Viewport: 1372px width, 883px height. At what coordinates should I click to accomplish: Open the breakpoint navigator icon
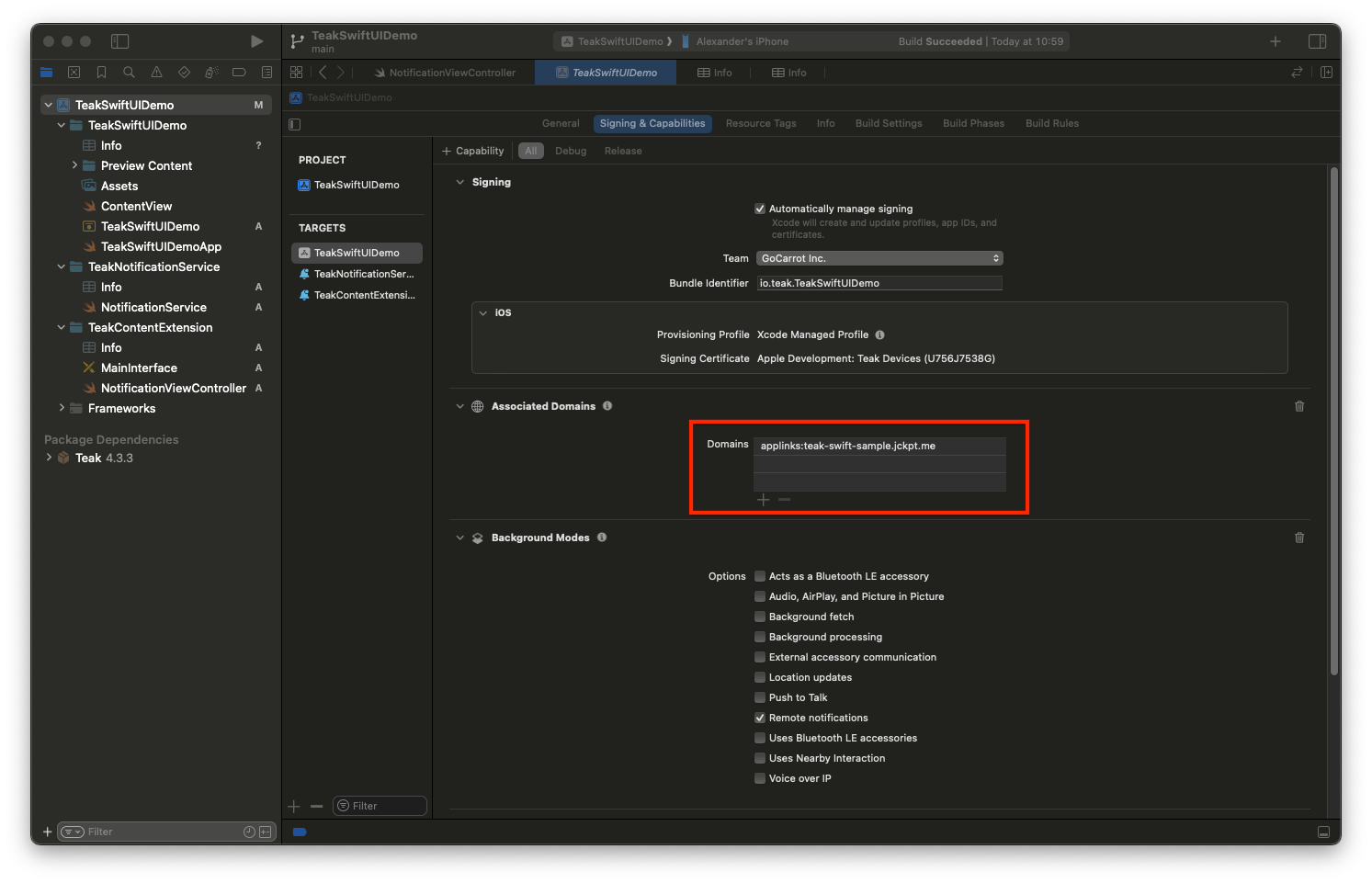click(239, 73)
